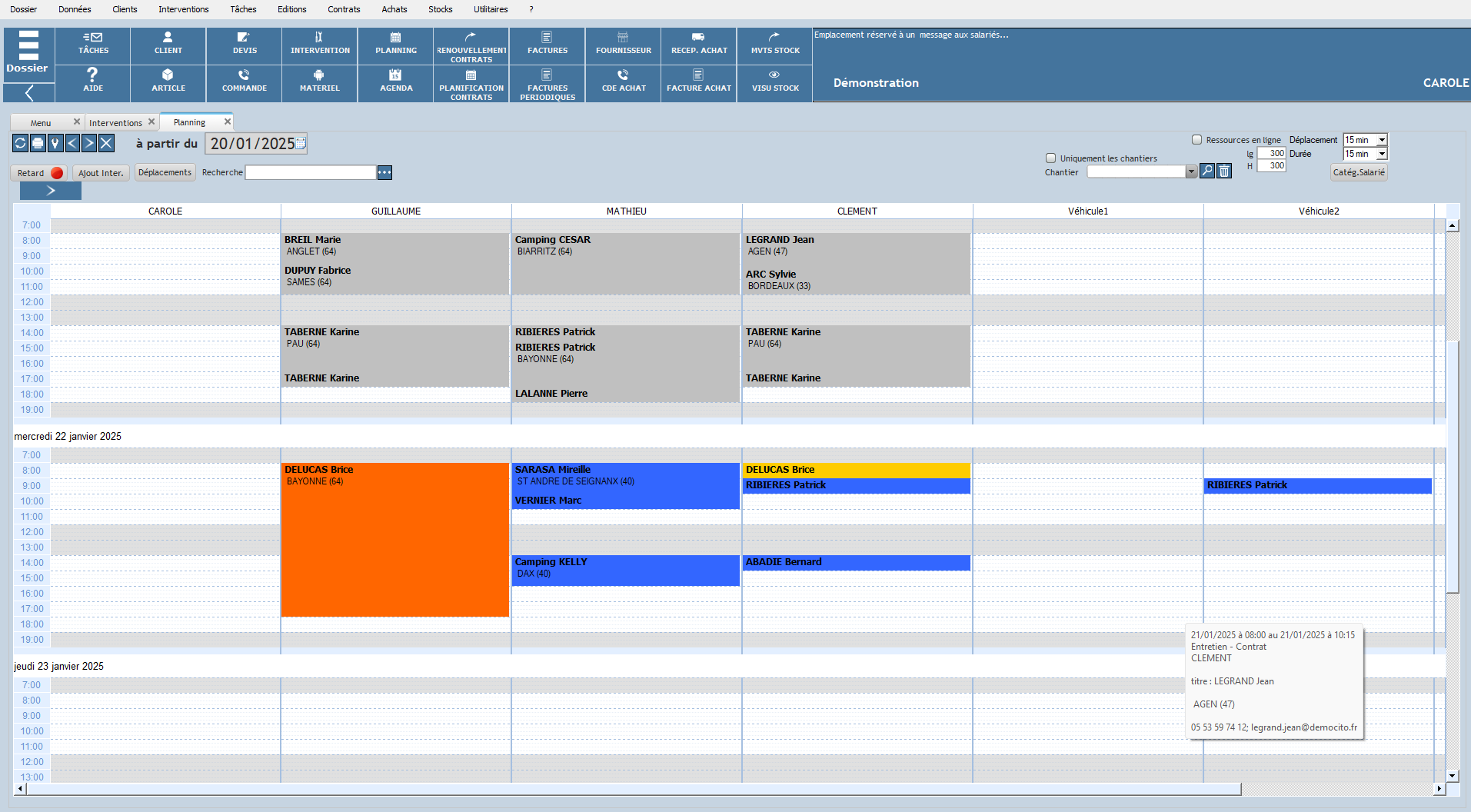Click the Ajout Inter. button
The width and height of the screenshot is (1471, 812).
click(101, 173)
